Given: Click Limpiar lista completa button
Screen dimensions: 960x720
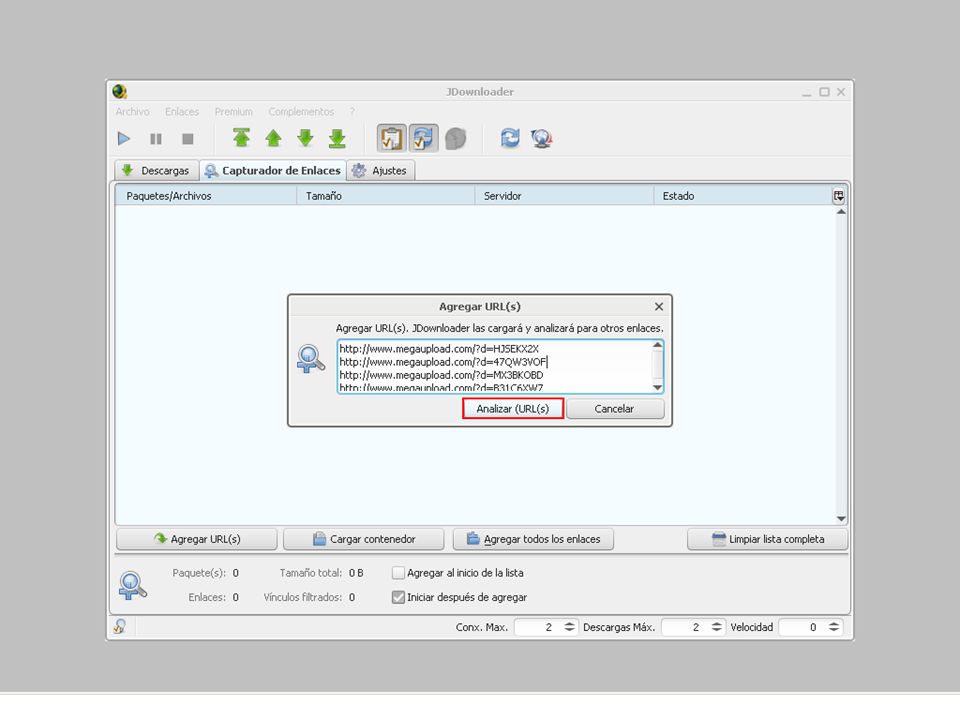Looking at the screenshot, I should [x=767, y=539].
